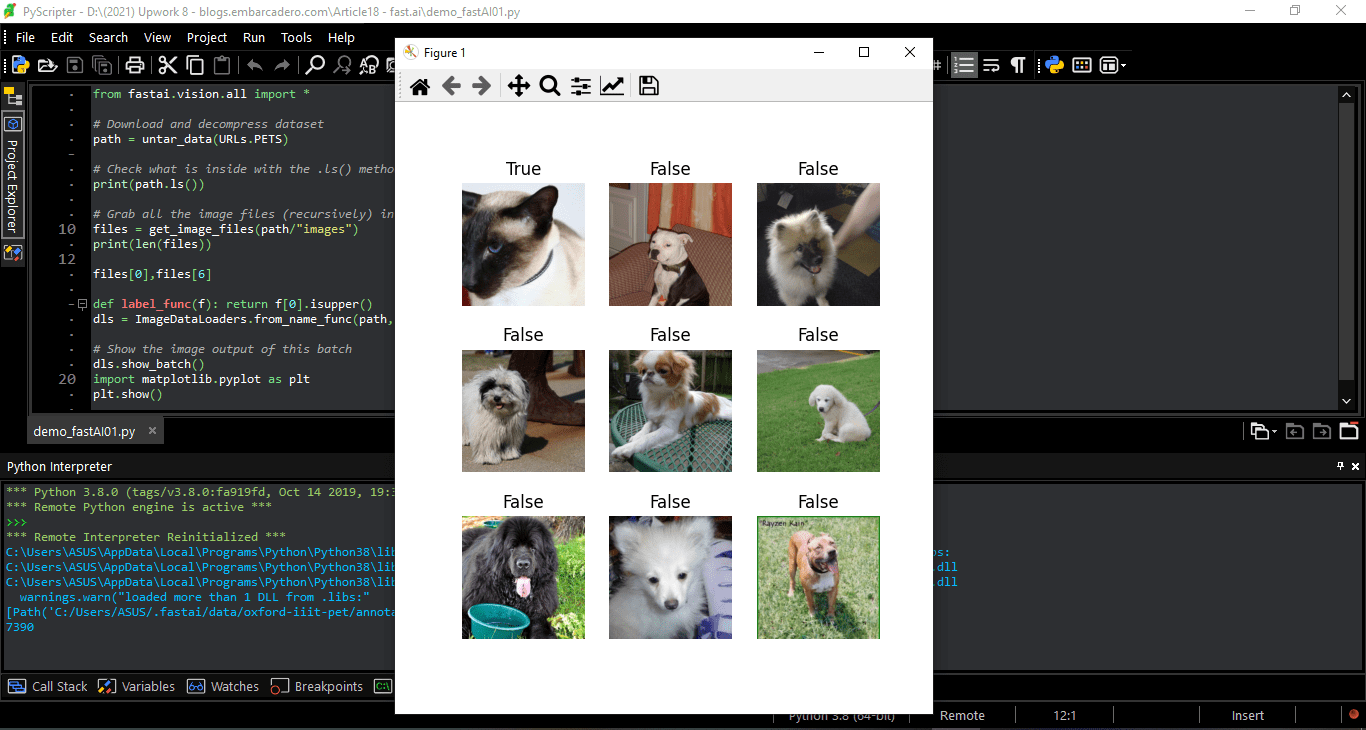Open Edit axis and curve parameters icon
Image resolution: width=1366 pixels, height=730 pixels.
click(x=612, y=86)
